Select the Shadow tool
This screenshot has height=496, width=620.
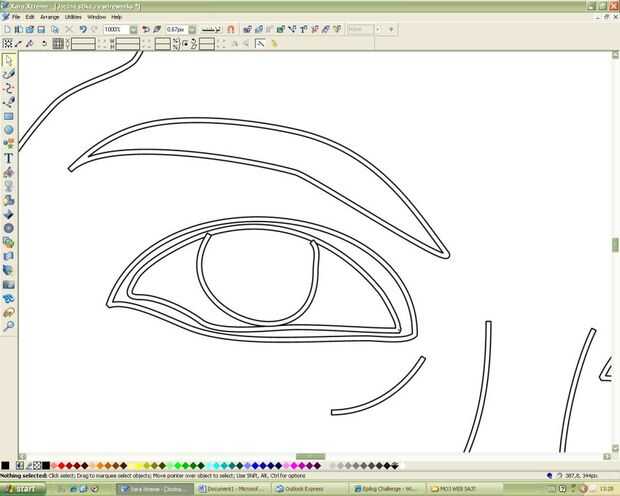(8, 200)
